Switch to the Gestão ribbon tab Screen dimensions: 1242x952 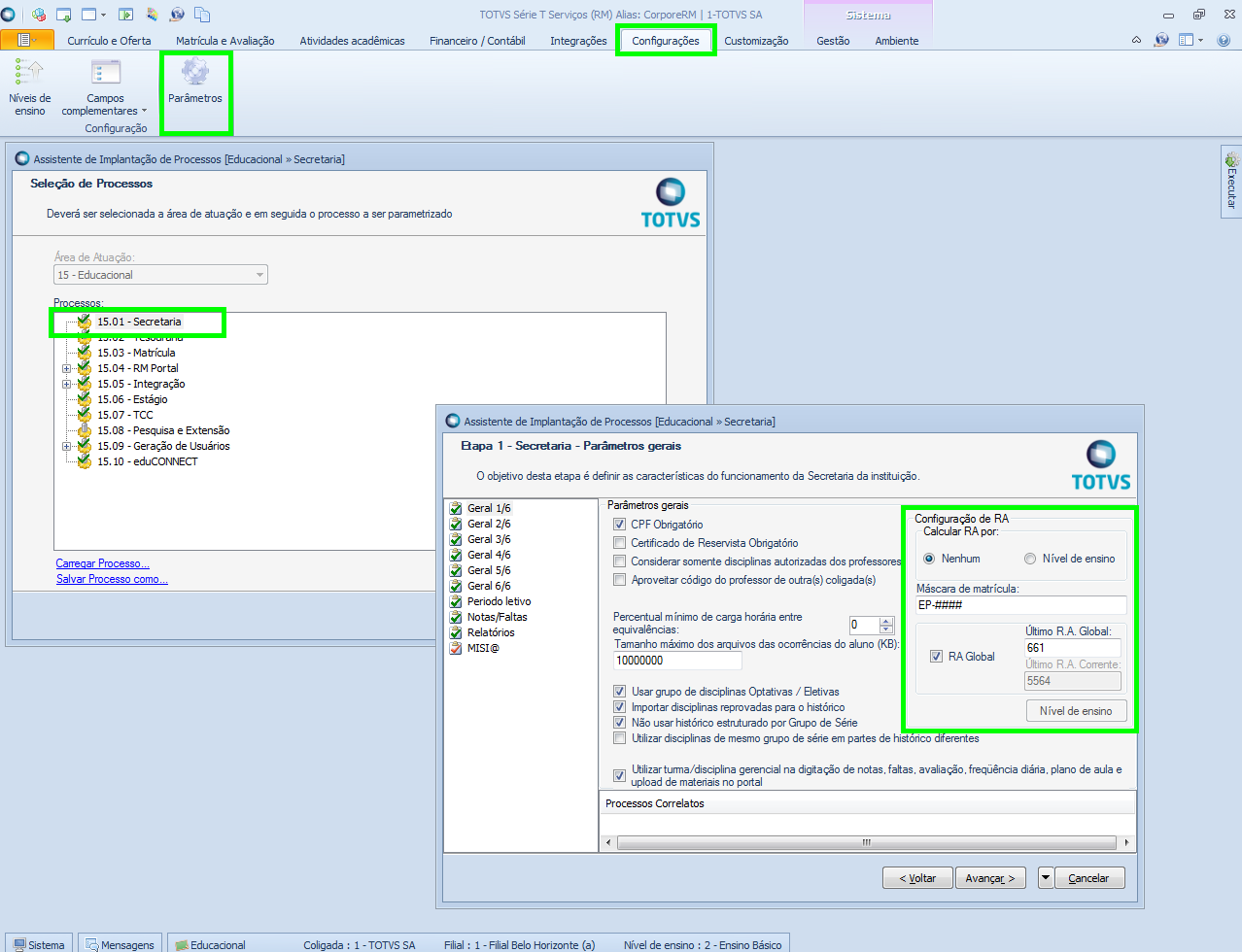pyautogui.click(x=833, y=41)
